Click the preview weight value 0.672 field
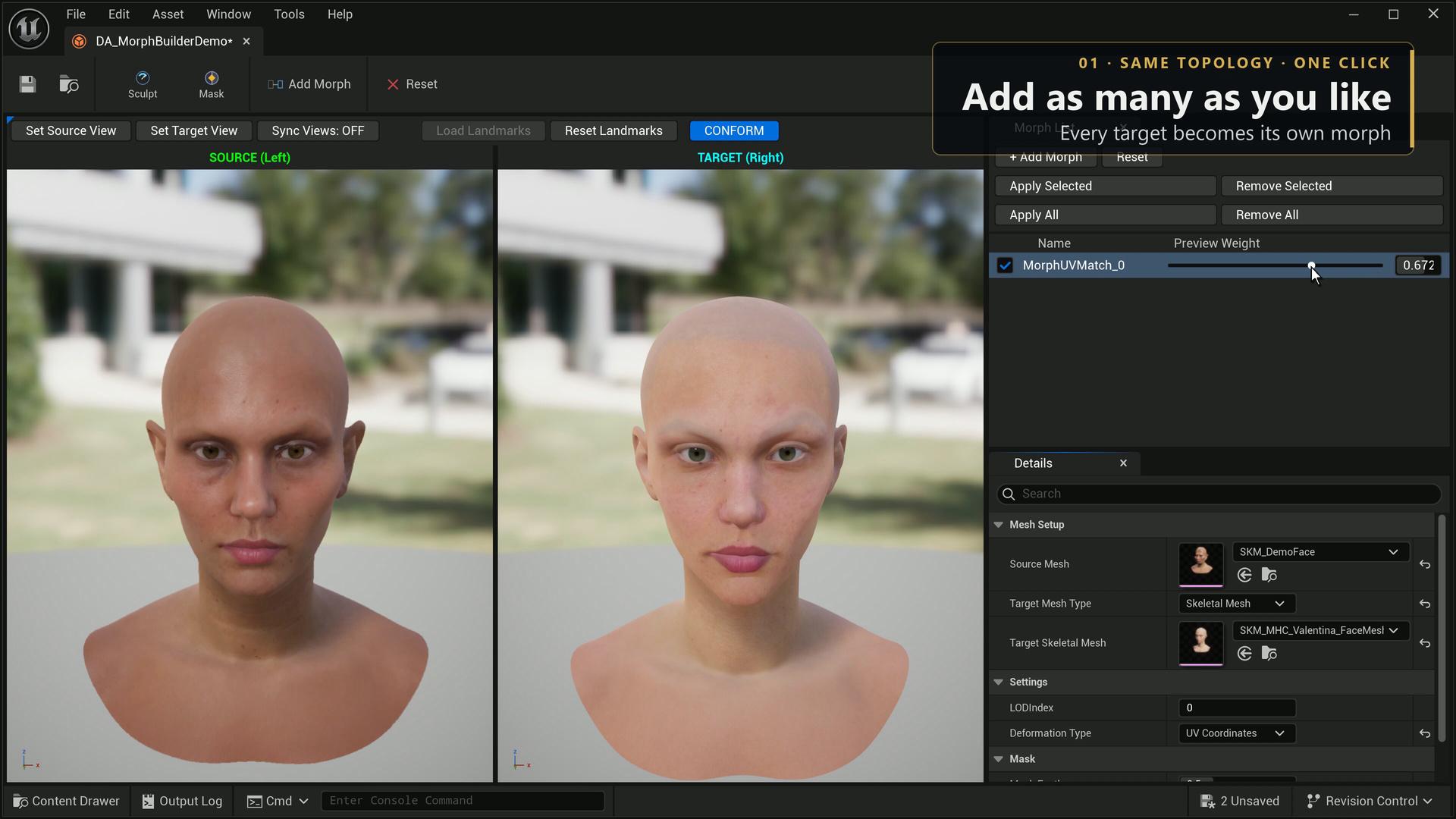This screenshot has height=819, width=1456. (1418, 265)
